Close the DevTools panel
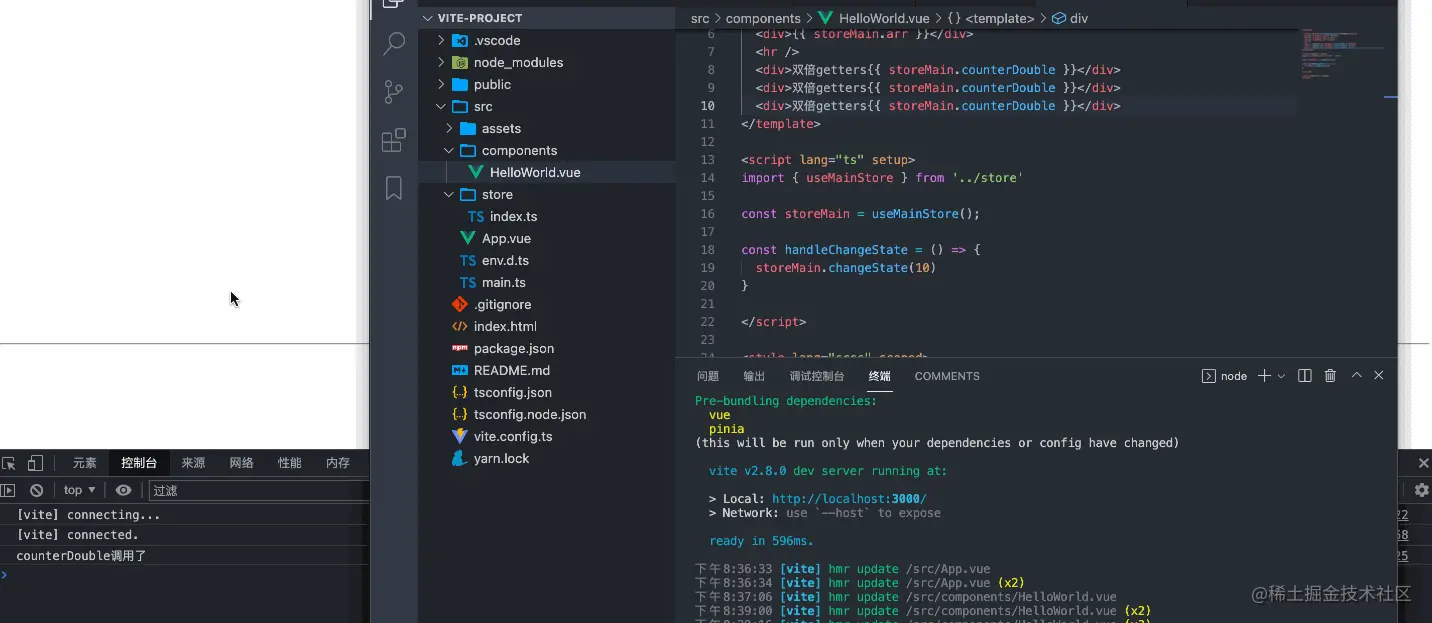Image resolution: width=1432 pixels, height=623 pixels. pos(1424,463)
